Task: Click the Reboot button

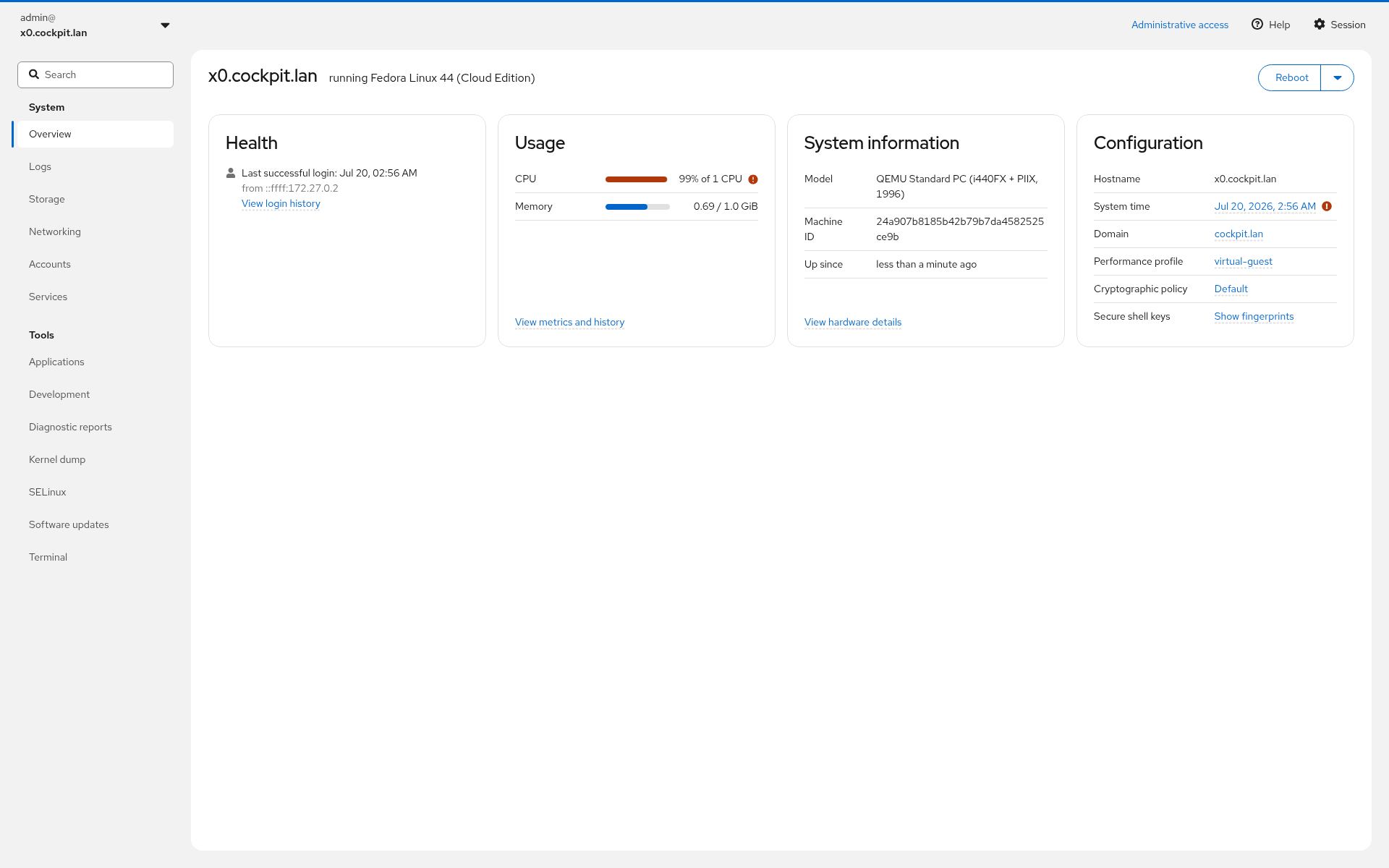Action: tap(1290, 77)
